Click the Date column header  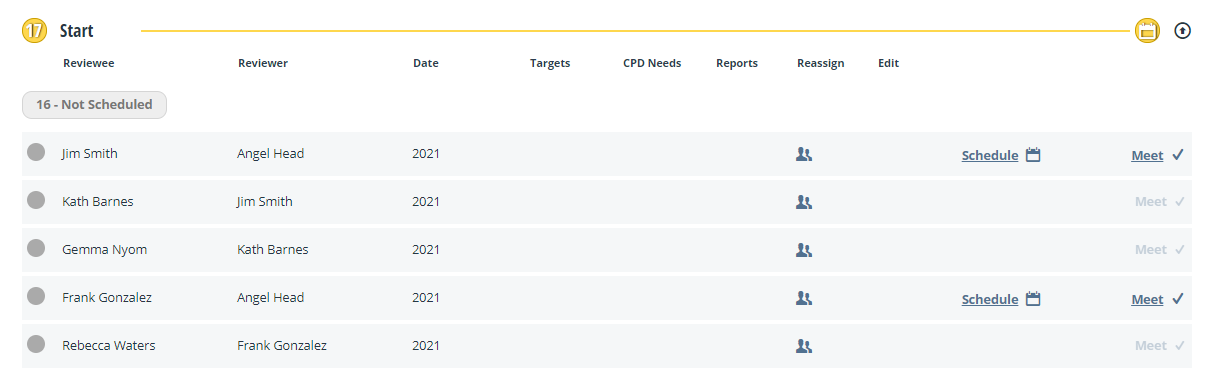426,63
